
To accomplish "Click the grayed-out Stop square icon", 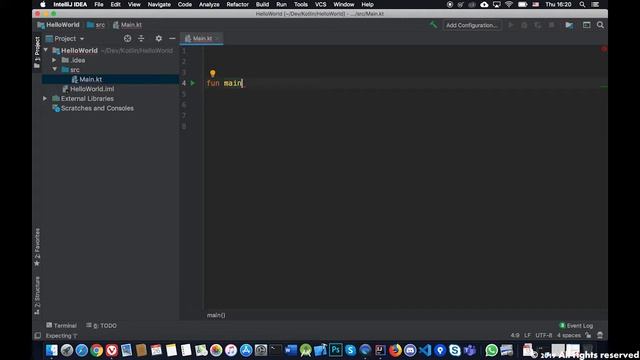I will click(x=551, y=25).
